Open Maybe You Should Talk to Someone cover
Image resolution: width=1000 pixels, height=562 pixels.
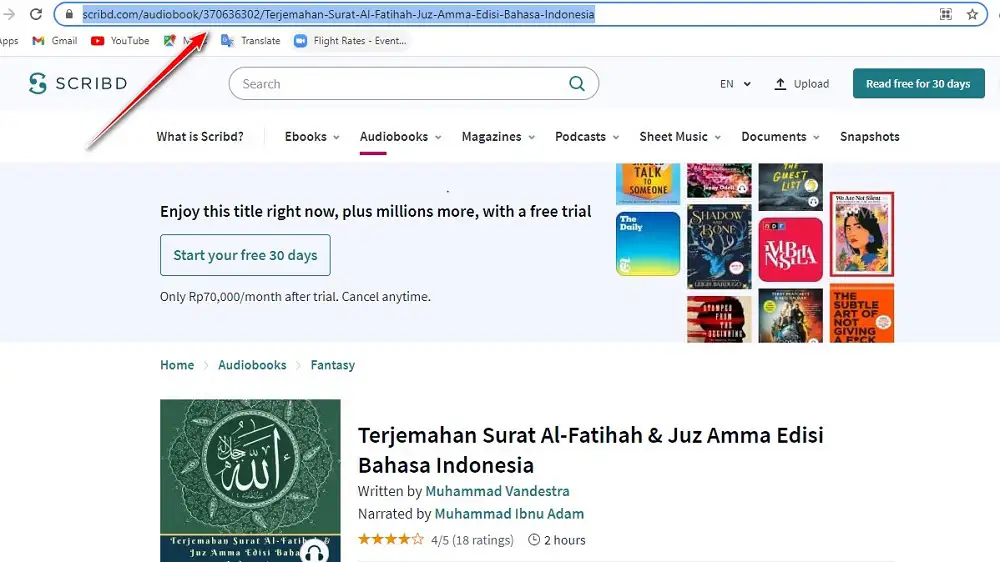[x=648, y=184]
